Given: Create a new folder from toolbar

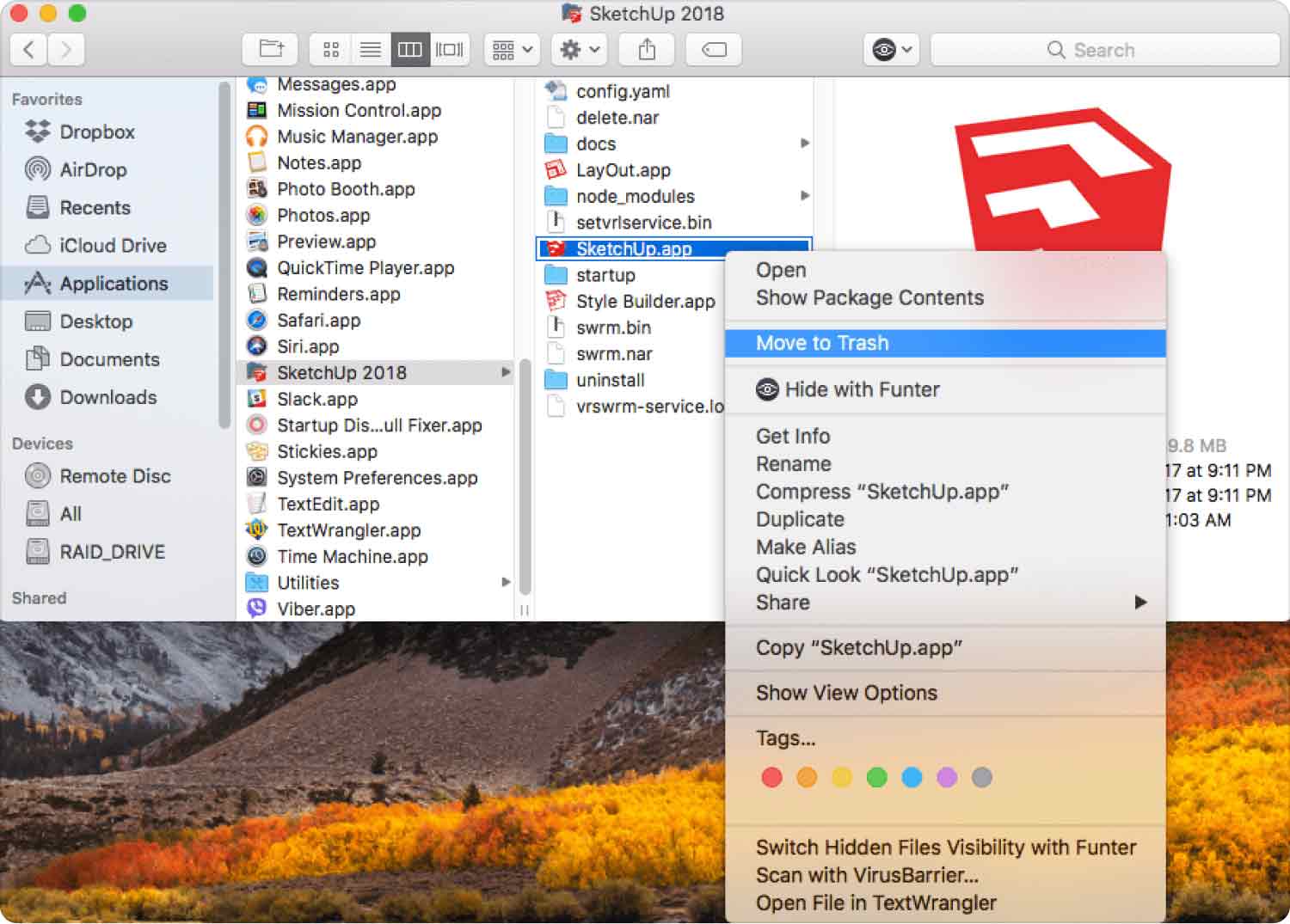Looking at the screenshot, I should [270, 50].
